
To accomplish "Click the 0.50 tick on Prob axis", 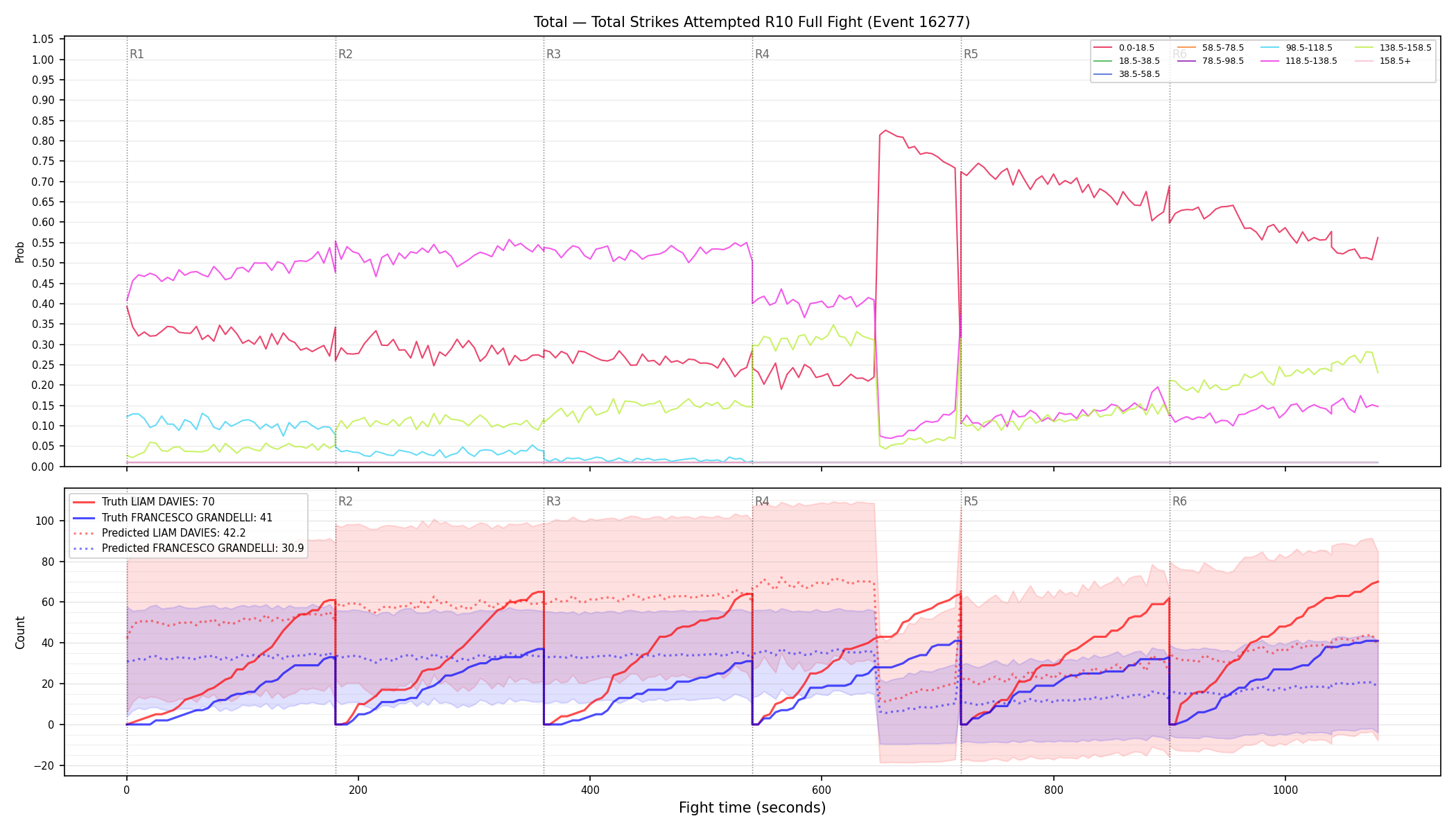I will (x=43, y=263).
